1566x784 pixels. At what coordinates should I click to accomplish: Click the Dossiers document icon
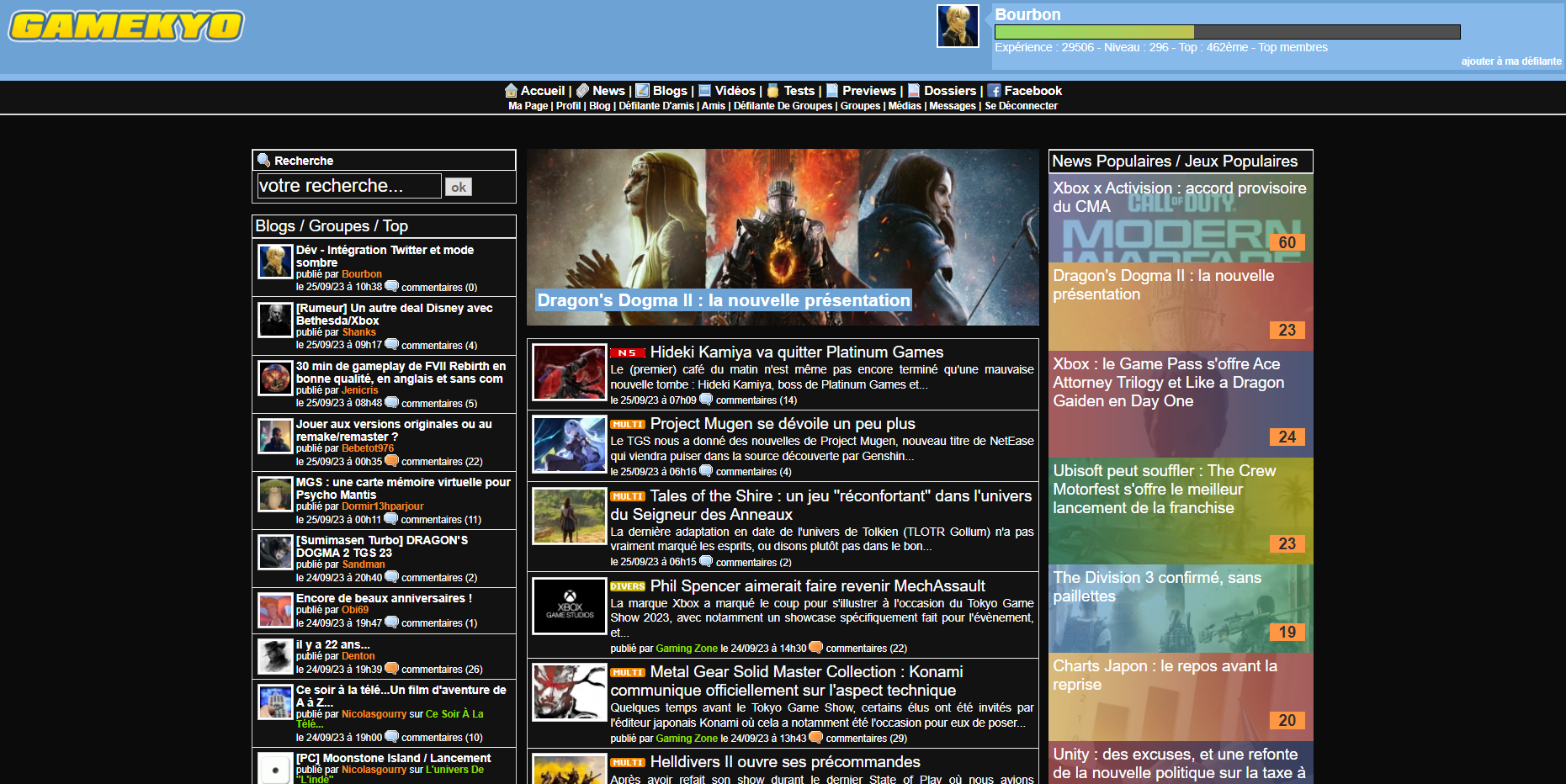pos(914,91)
